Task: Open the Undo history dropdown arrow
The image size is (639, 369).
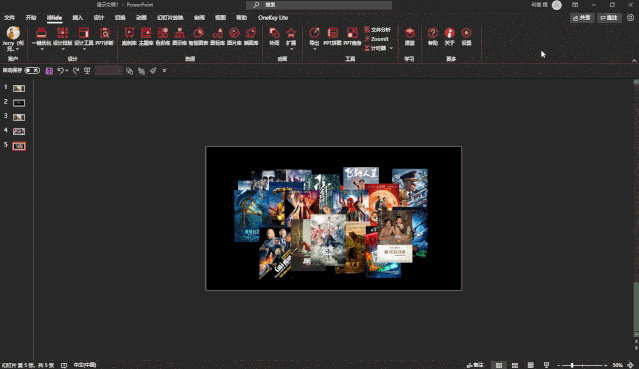Action: pyautogui.click(x=67, y=71)
